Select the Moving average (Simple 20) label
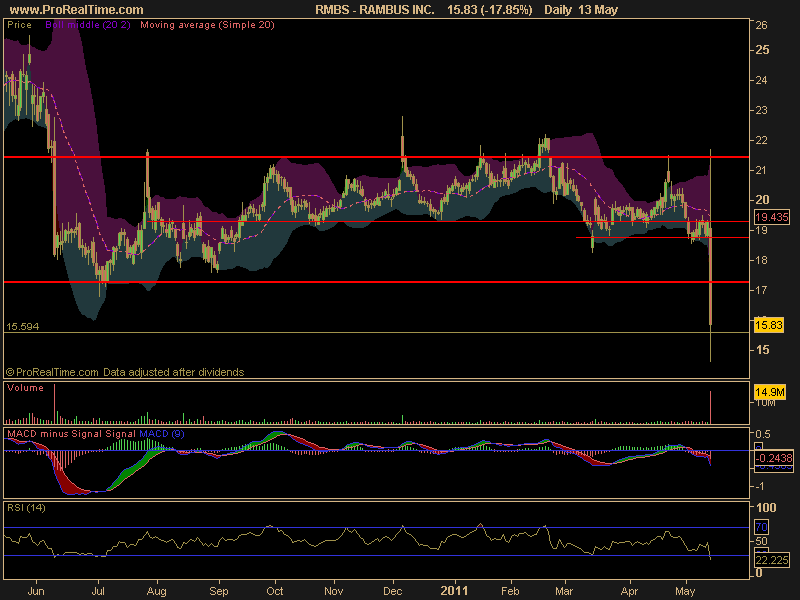The image size is (800, 600). pyautogui.click(x=207, y=24)
